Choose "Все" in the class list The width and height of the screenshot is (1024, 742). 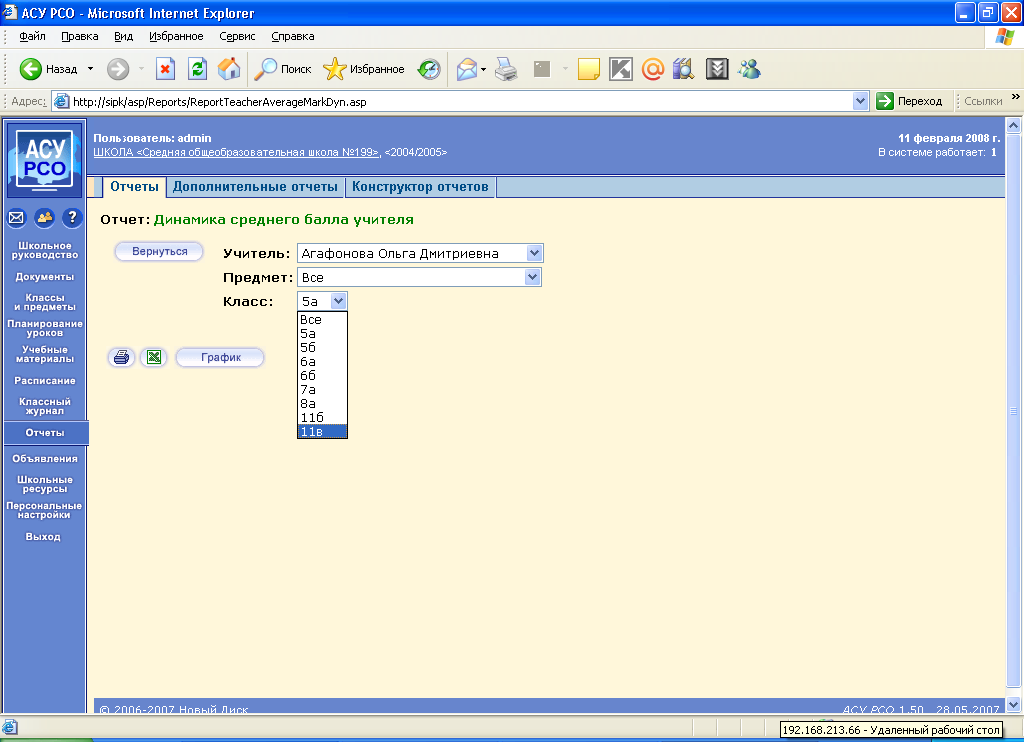click(x=322, y=319)
